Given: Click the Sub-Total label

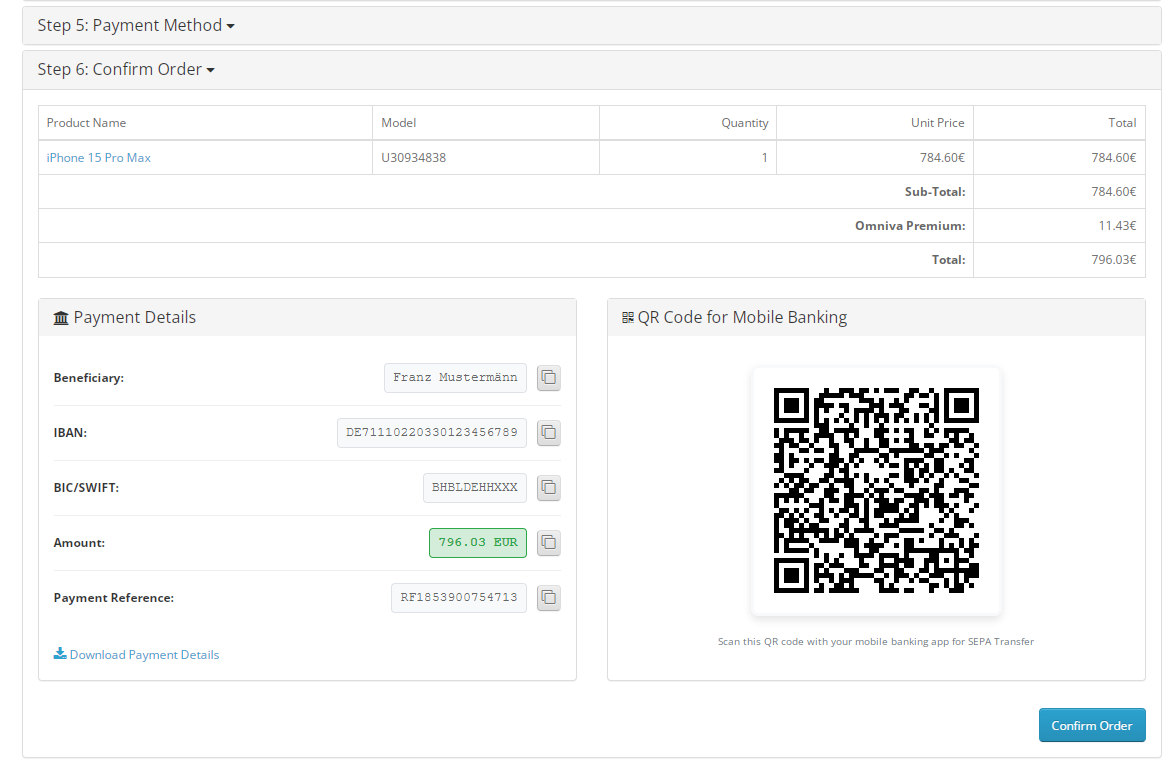Looking at the screenshot, I should [934, 192].
